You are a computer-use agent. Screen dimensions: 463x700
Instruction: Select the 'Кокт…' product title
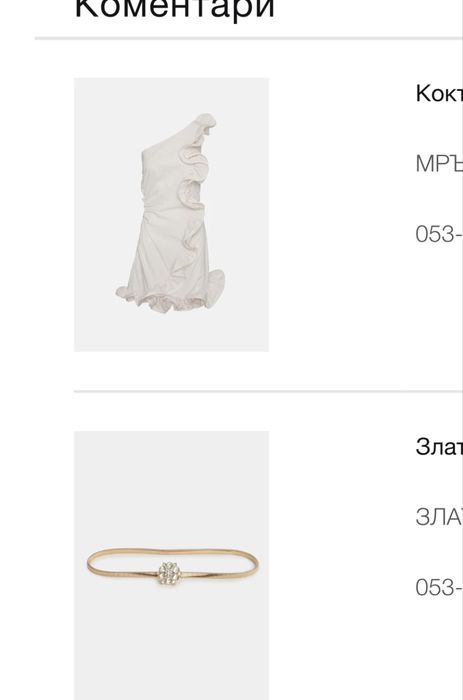pos(439,94)
